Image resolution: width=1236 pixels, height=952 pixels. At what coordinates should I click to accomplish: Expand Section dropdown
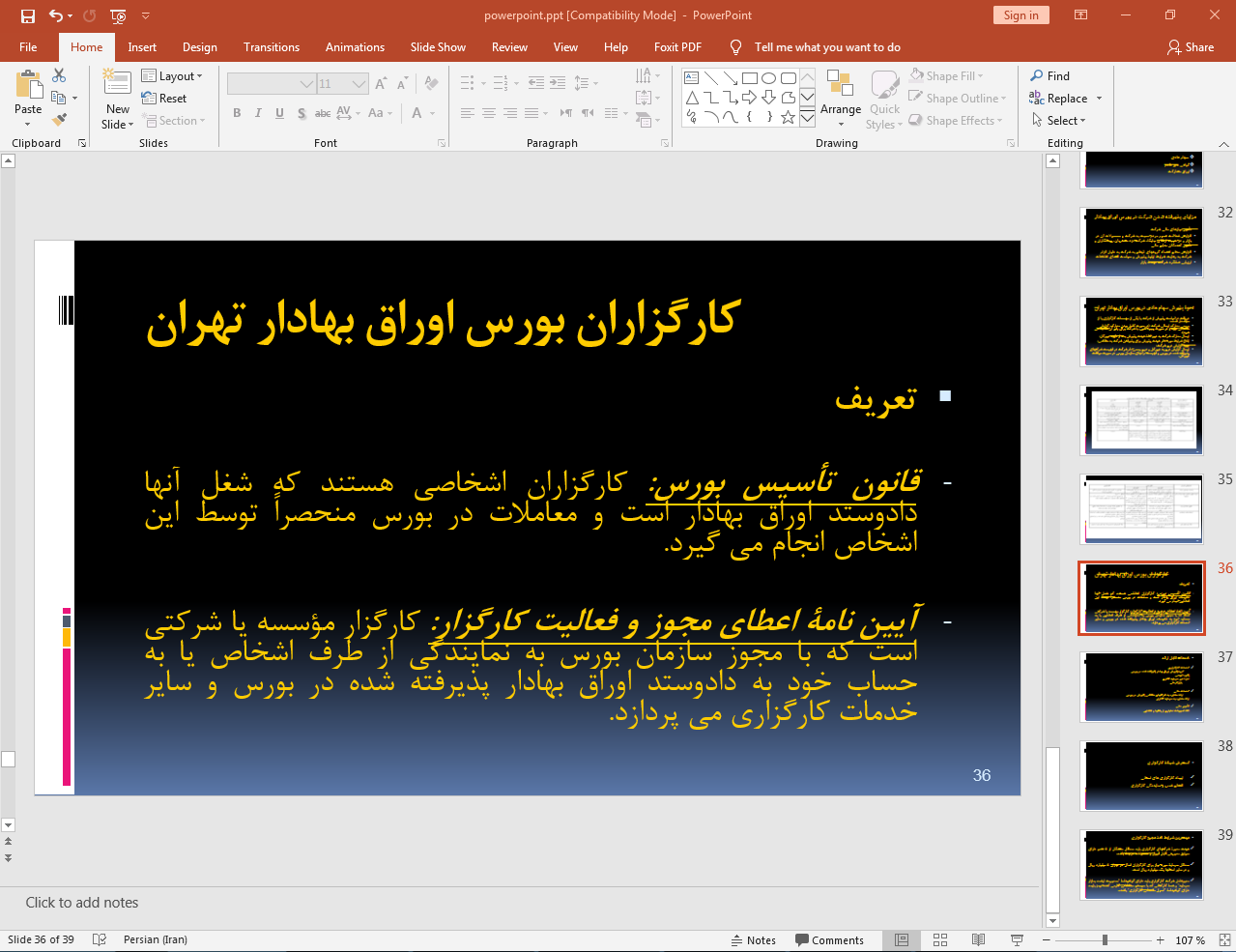click(174, 121)
